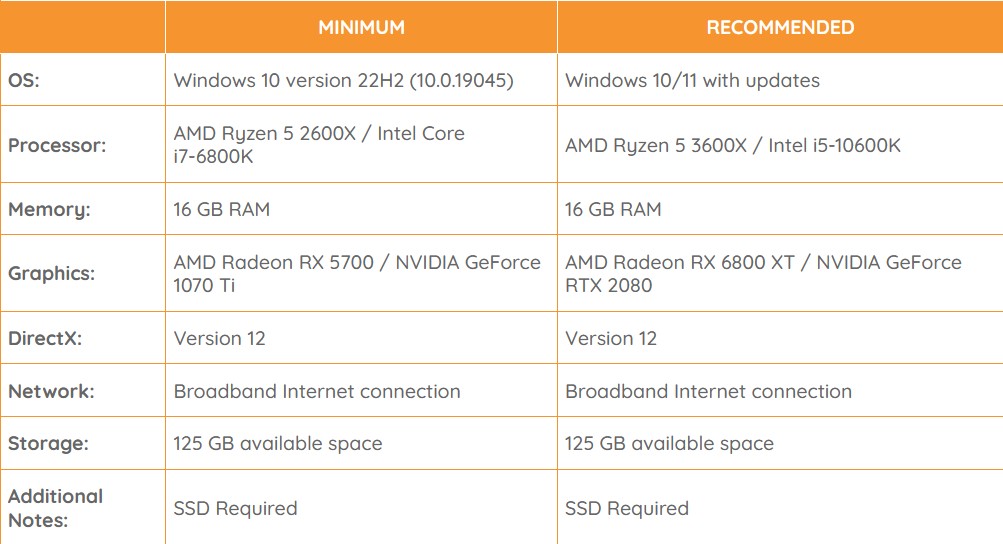Screen dimensions: 1003x544
Task: Click the MINIMUM column header
Action: (361, 27)
